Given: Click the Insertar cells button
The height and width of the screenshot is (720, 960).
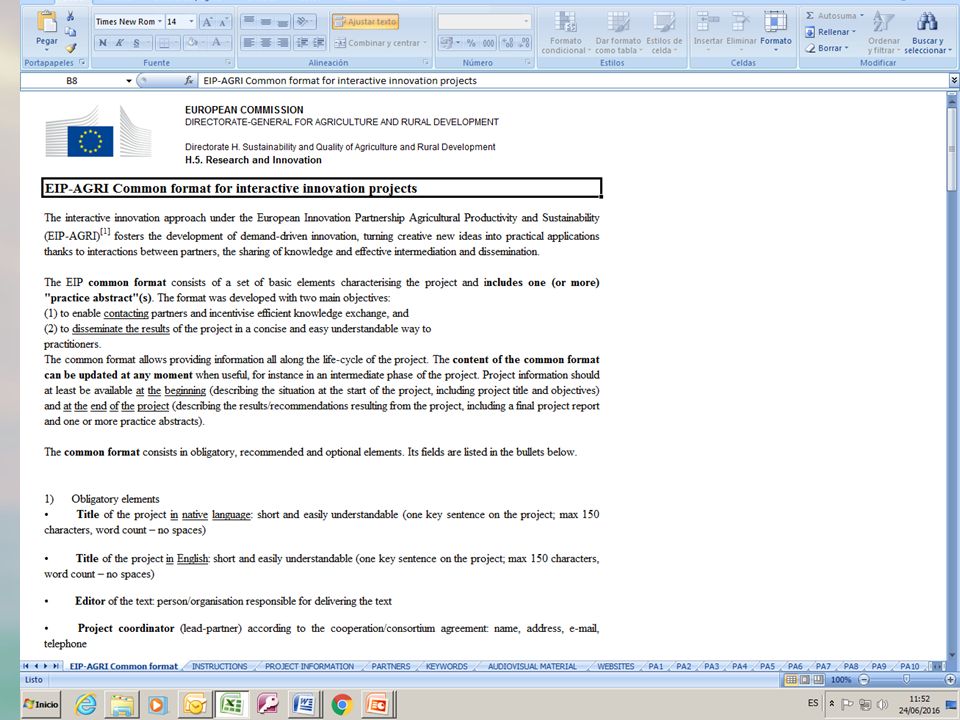Looking at the screenshot, I should (x=708, y=29).
